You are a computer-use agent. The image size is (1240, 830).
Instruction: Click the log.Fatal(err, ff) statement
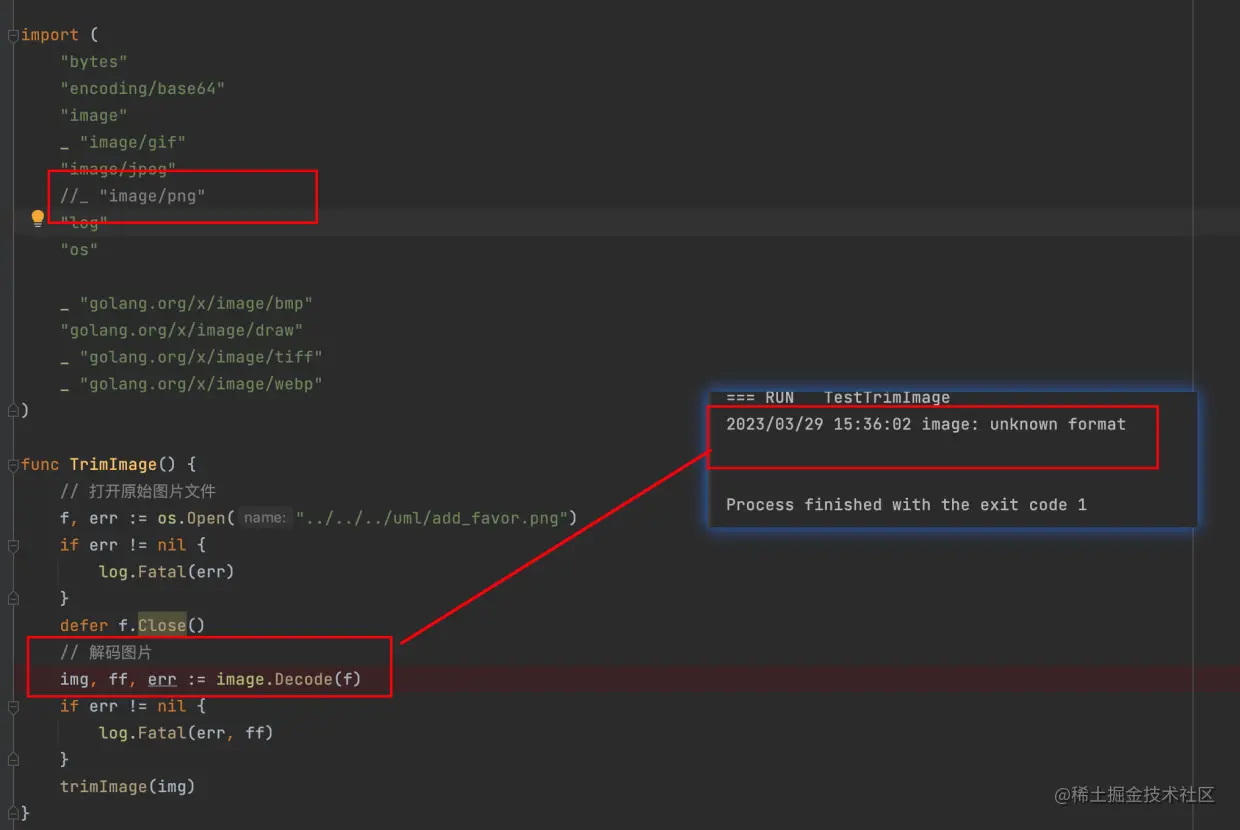click(186, 733)
